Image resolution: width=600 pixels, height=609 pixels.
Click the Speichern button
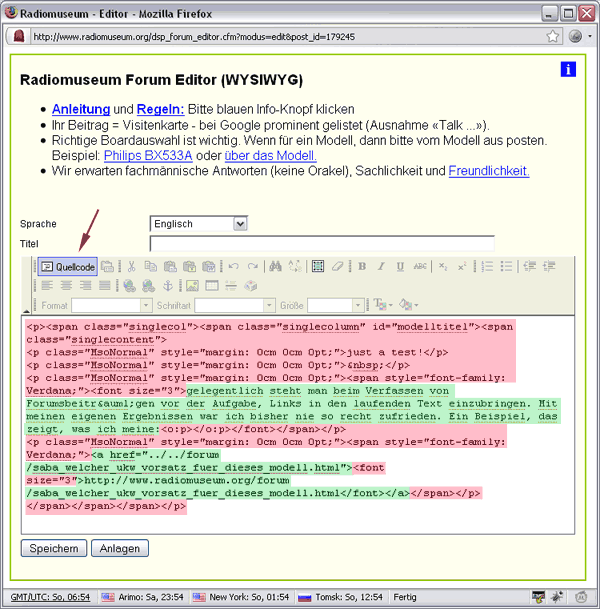(x=54, y=548)
